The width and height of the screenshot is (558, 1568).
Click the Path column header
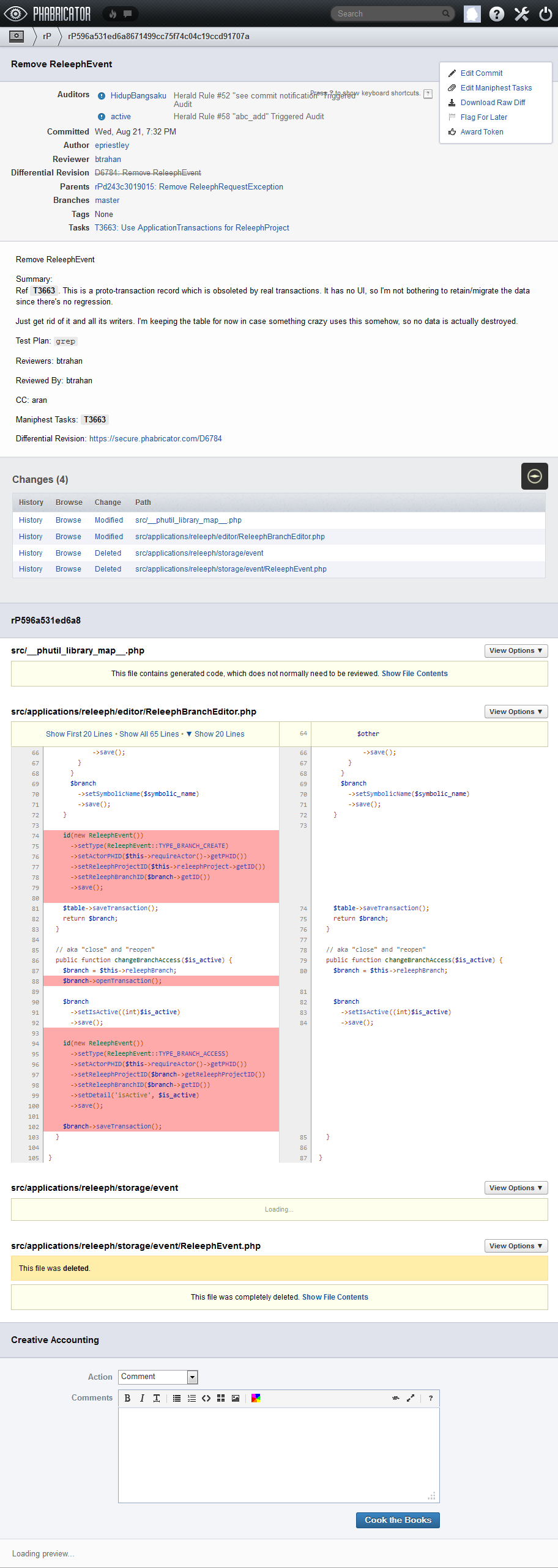pos(143,502)
